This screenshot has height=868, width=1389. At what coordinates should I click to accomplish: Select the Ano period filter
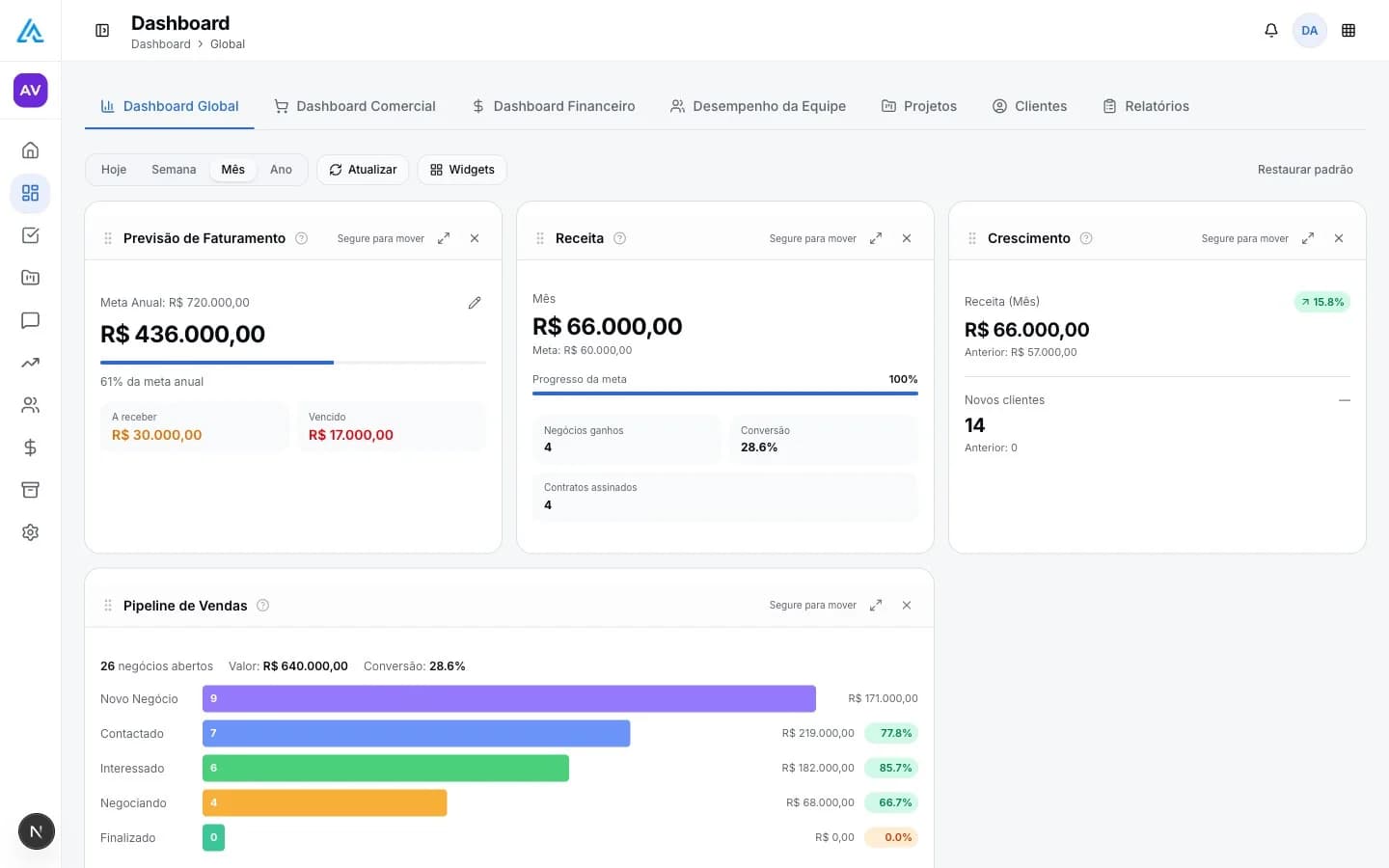tap(281, 170)
